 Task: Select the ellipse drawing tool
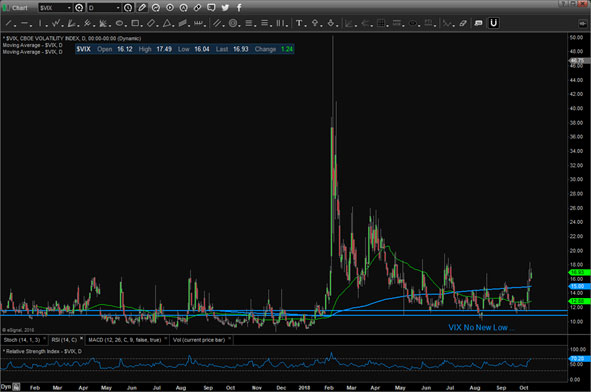[x=119, y=23]
